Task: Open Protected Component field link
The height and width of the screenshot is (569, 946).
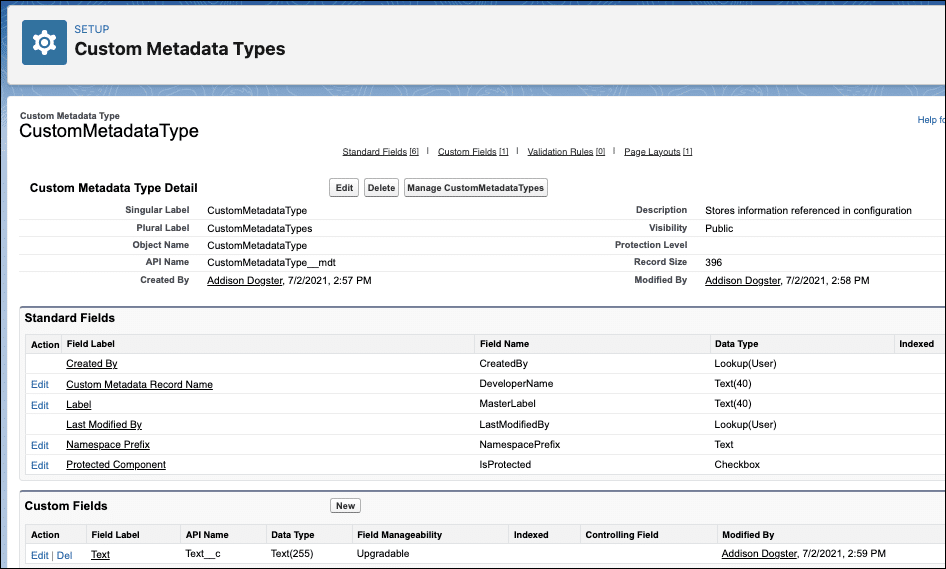Action: (116, 465)
